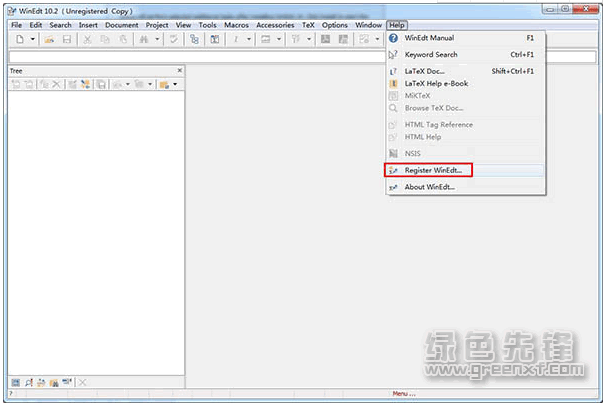Close the Tree panel with X
Viewport: 603px width, 404px height.
[180, 70]
